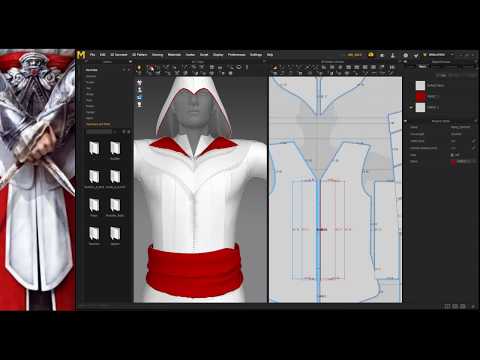Click the Add button in Object Browser
Image resolution: width=480 pixels, height=360 pixels.
(x=442, y=76)
